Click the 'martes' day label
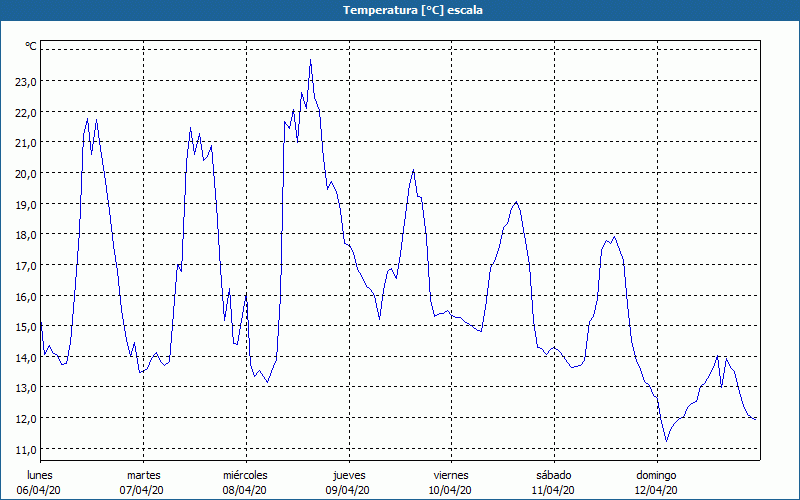Screen dimensions: 800x500 [144, 475]
